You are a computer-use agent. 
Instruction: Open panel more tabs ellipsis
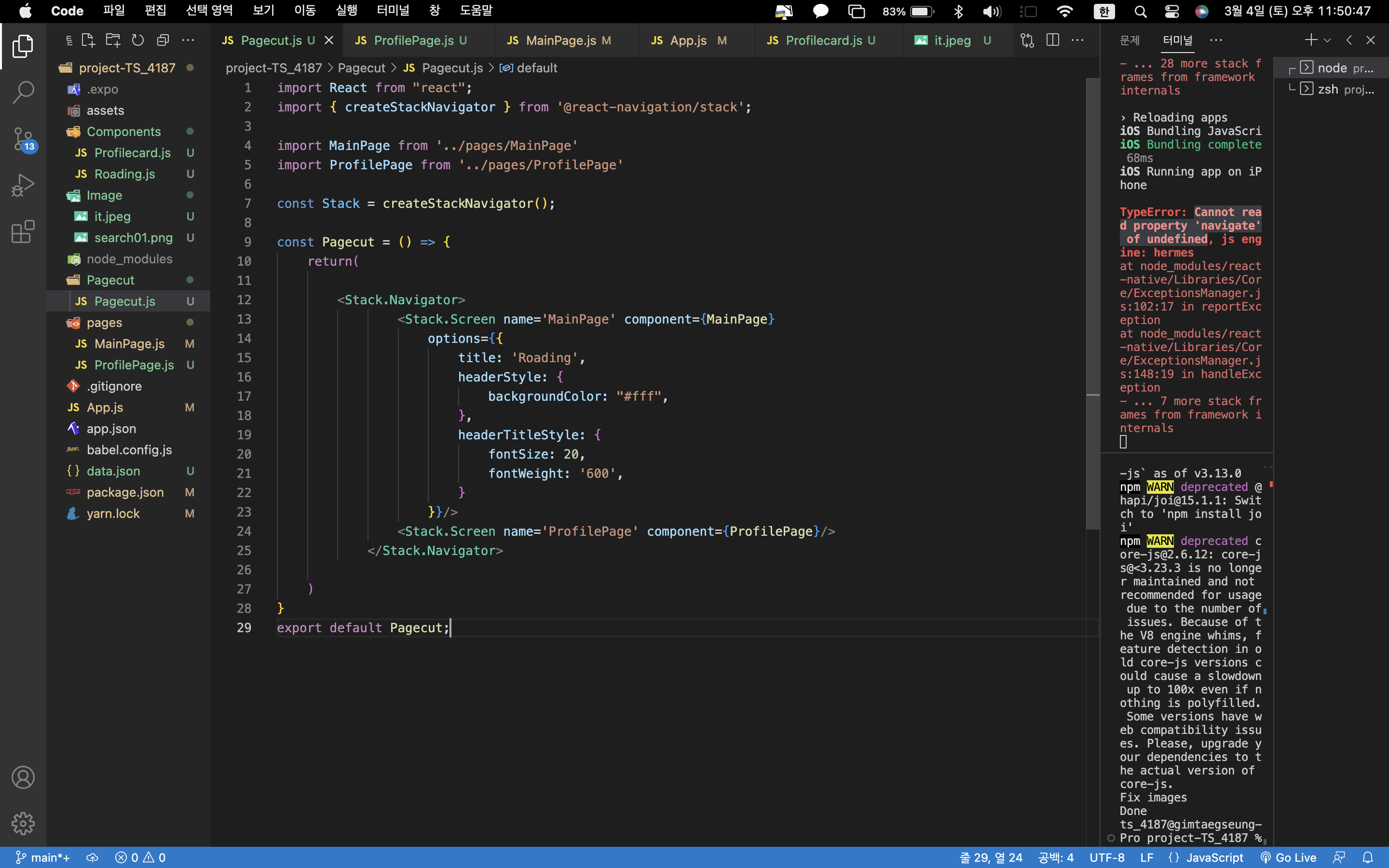pyautogui.click(x=1216, y=40)
